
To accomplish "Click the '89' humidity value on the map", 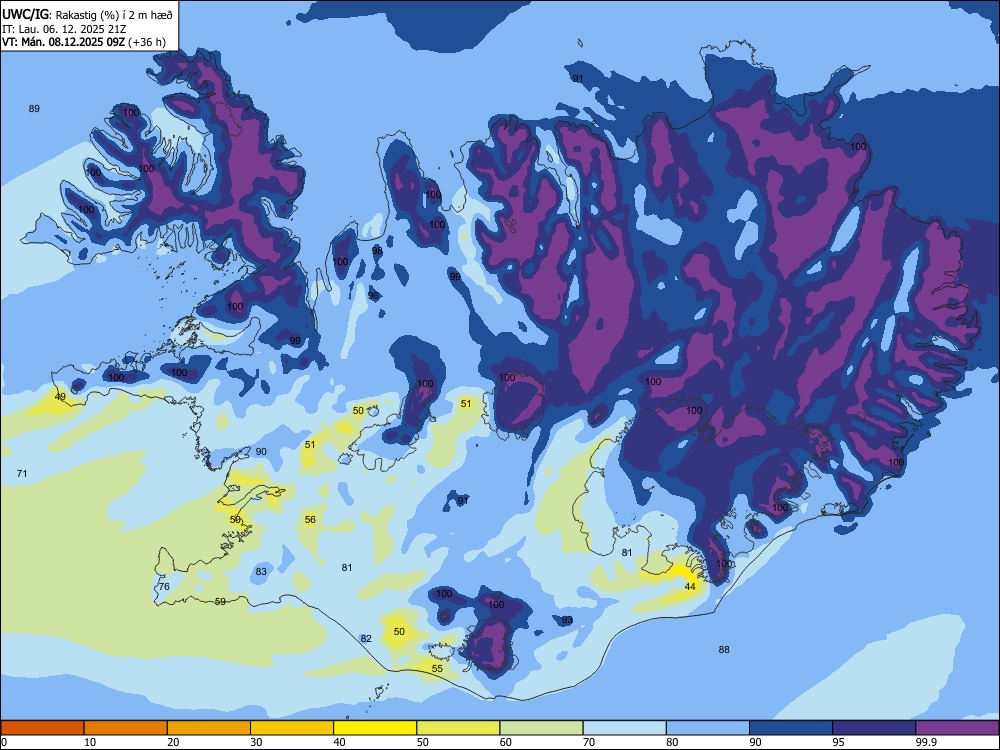I will (x=34, y=108).
